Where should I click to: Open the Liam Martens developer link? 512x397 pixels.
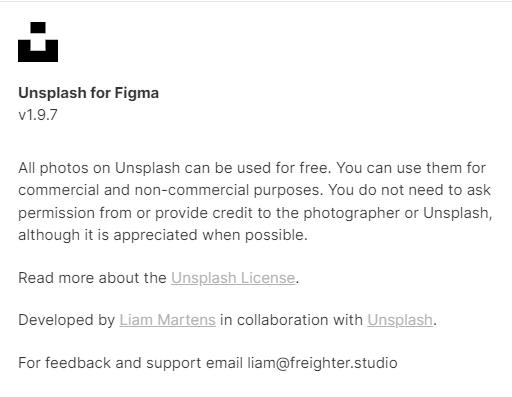click(168, 320)
